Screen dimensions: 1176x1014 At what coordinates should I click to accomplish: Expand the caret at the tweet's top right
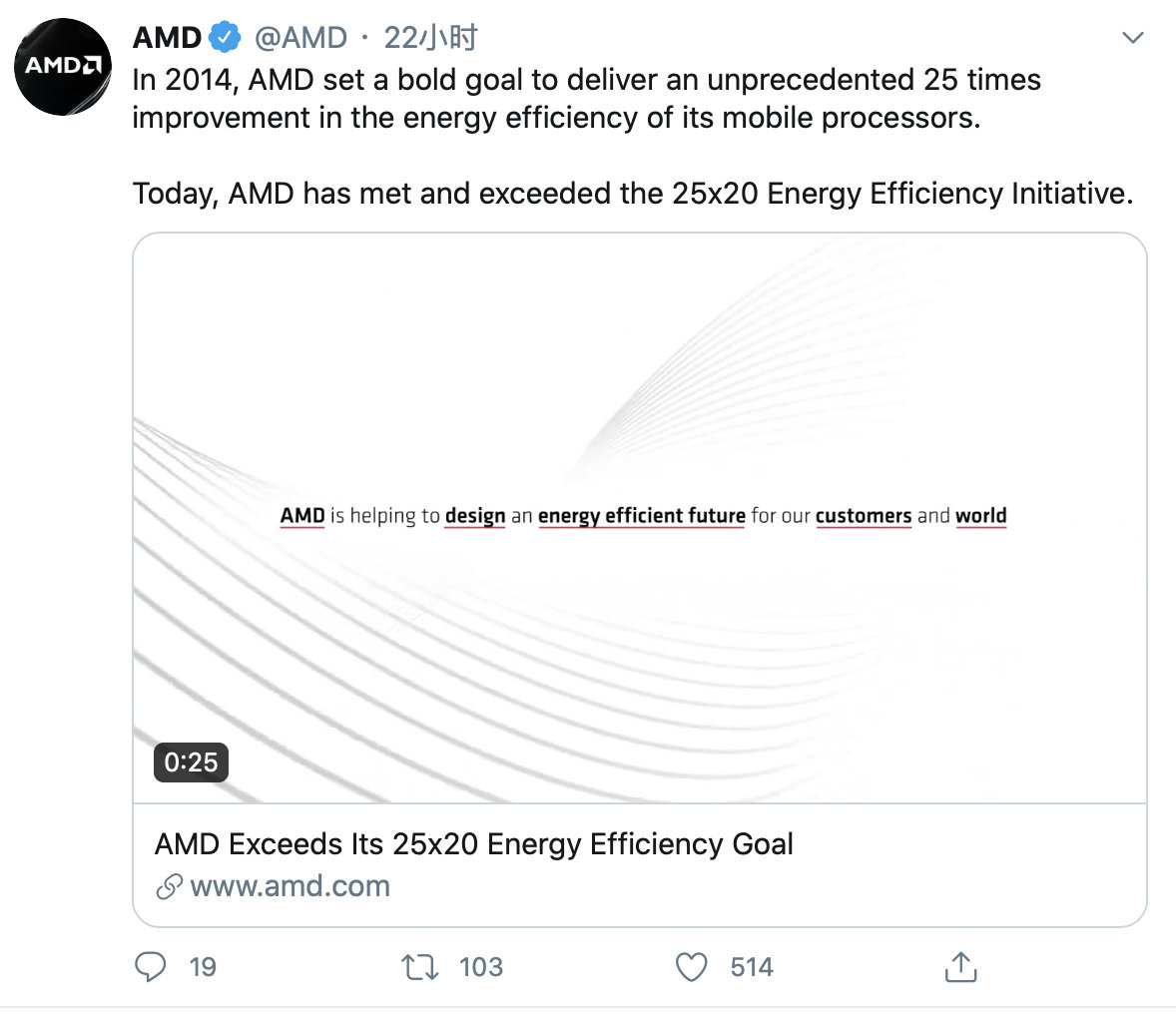[1133, 37]
